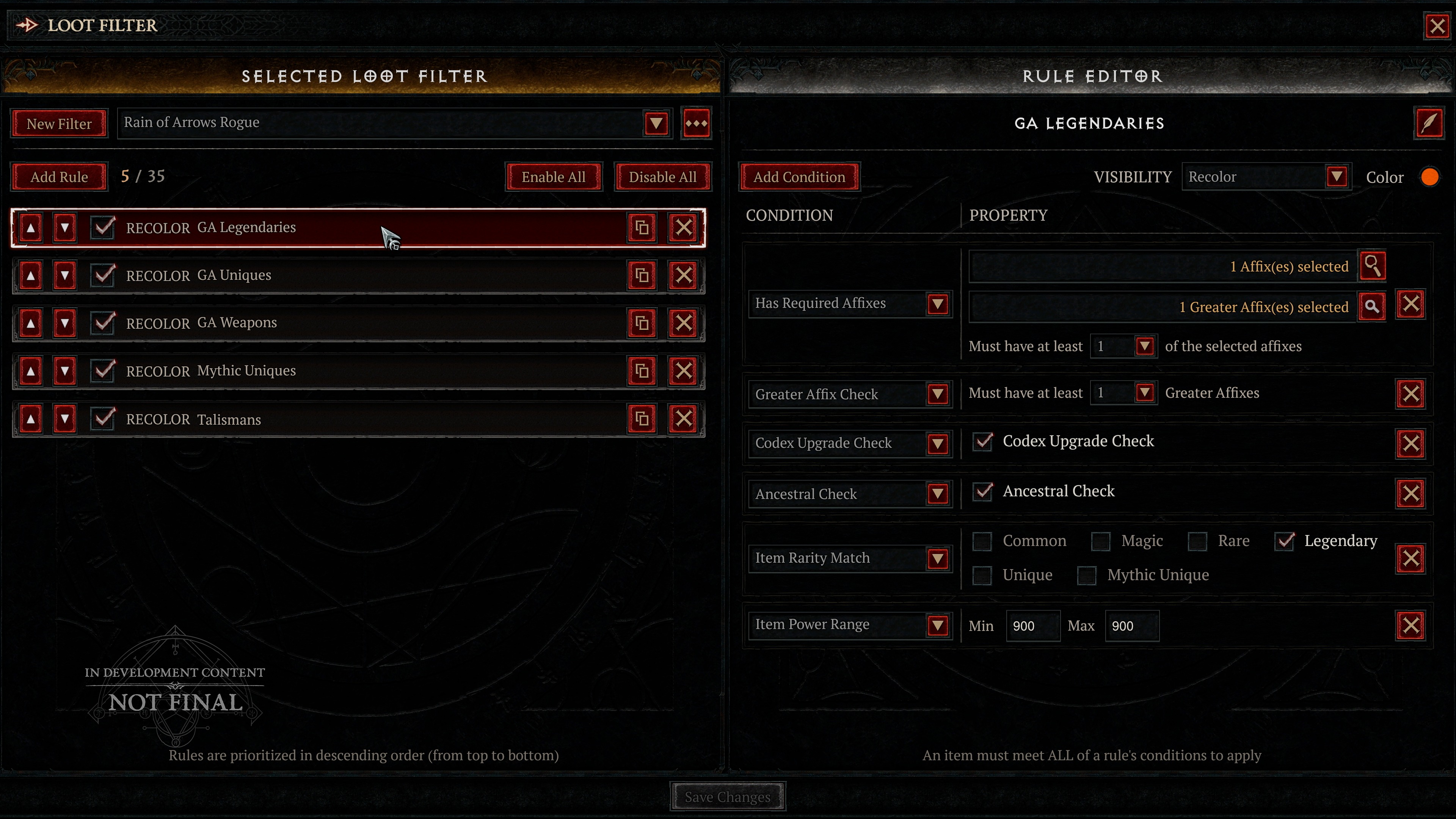Move Talismans rule down

(65, 419)
